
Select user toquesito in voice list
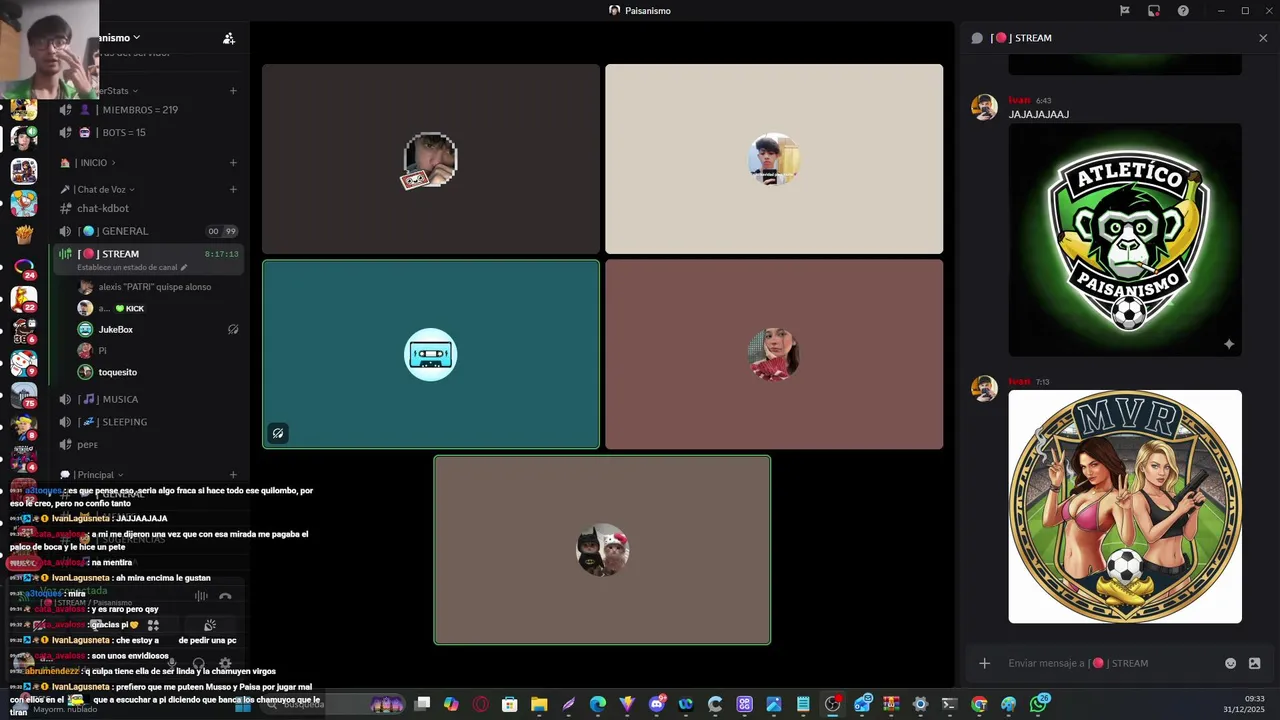click(x=158, y=372)
